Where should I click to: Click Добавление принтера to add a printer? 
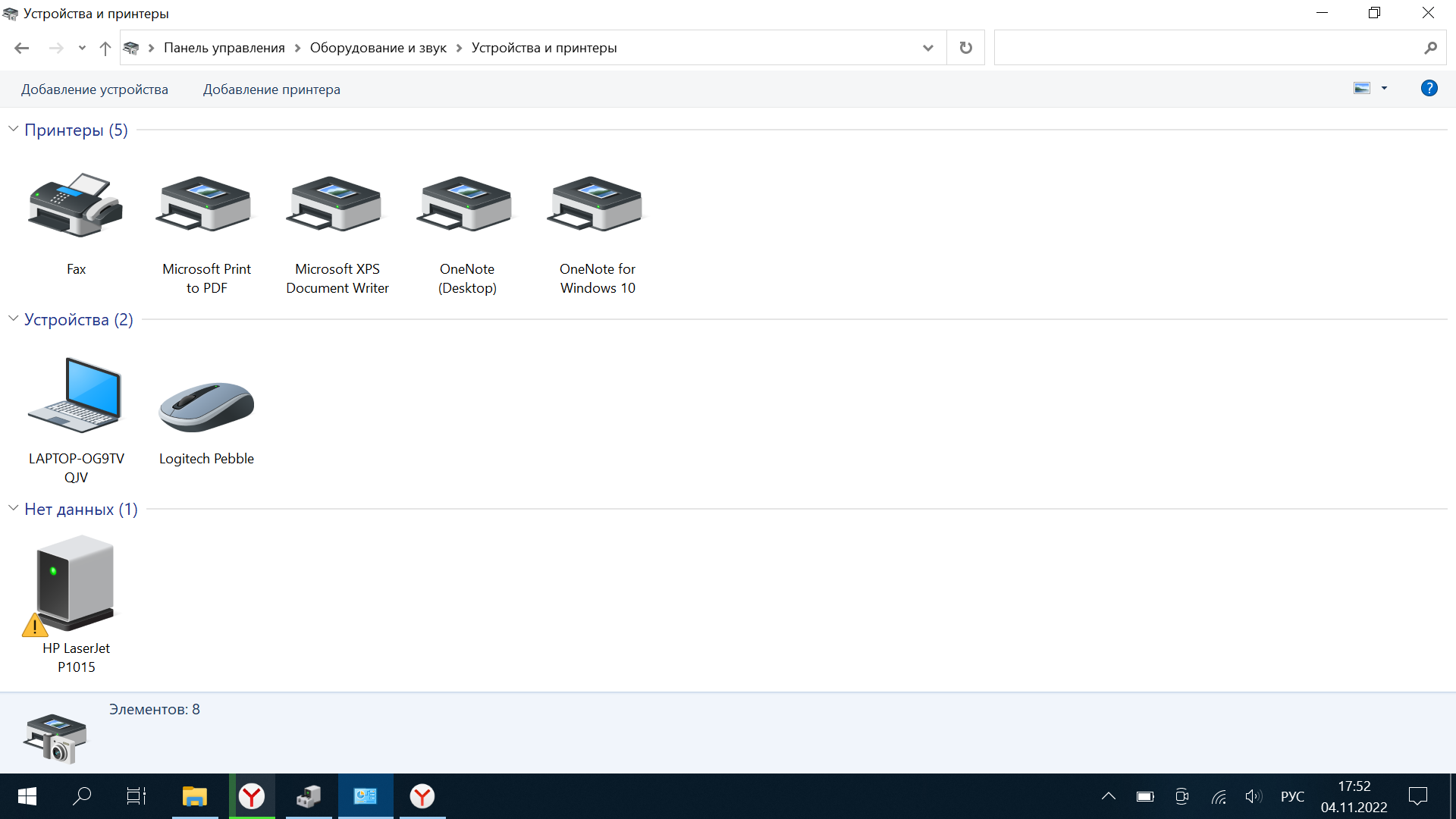tap(271, 89)
